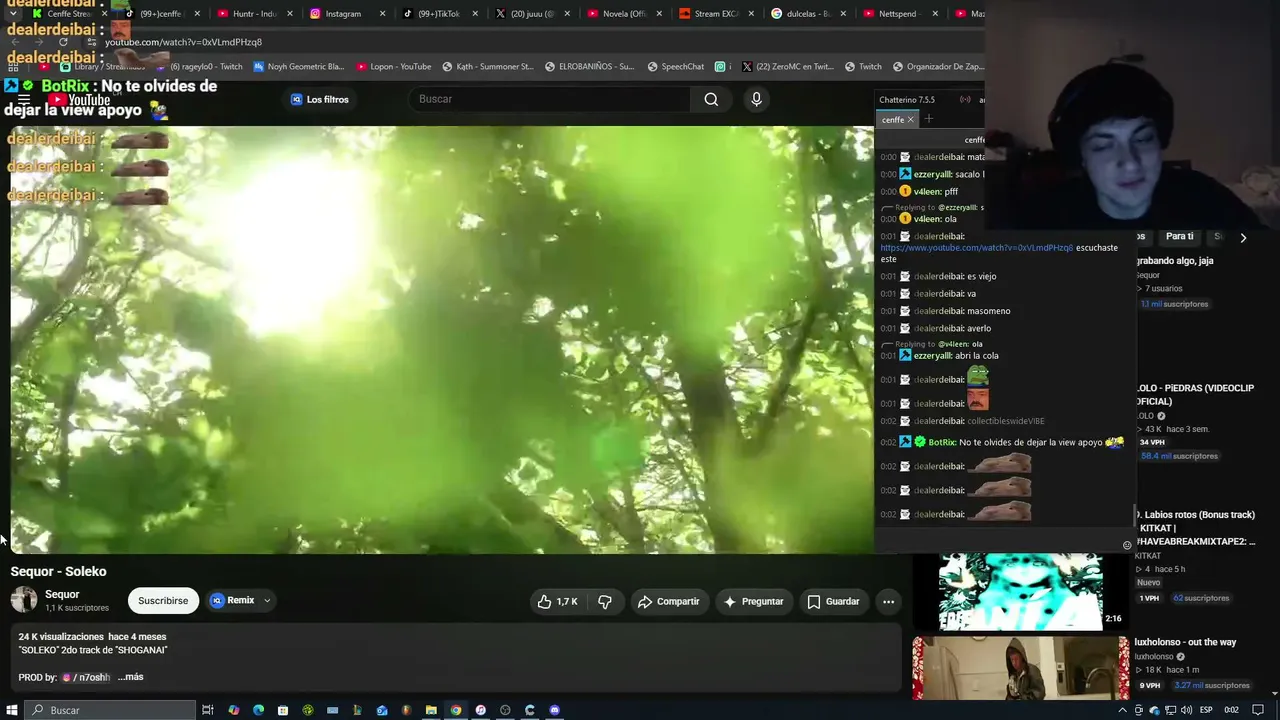Open the Windows Start menu

(12, 710)
